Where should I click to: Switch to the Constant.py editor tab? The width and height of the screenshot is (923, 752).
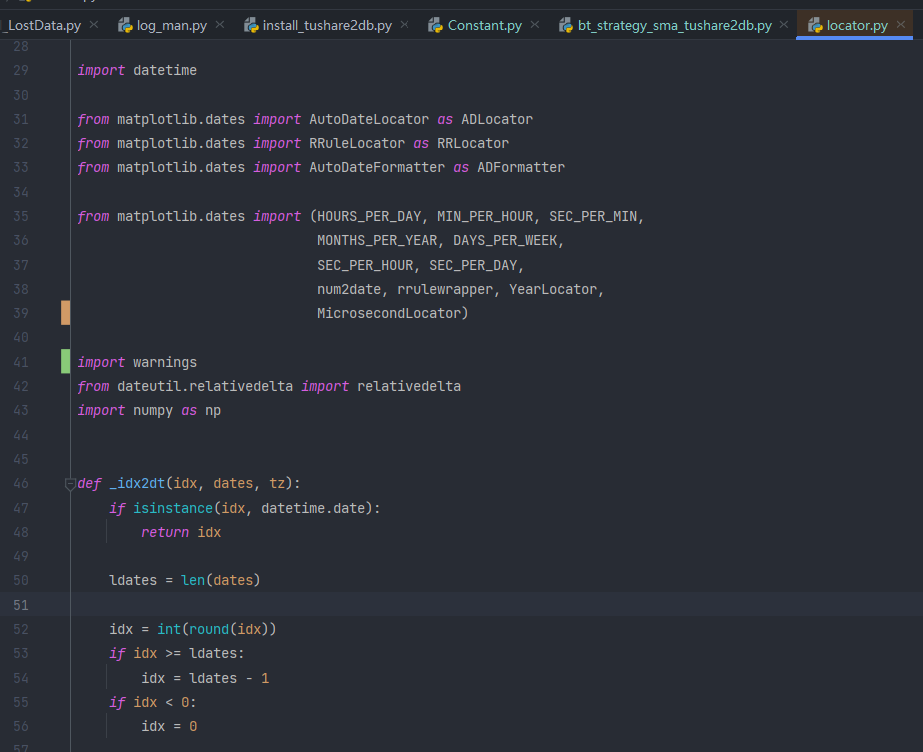coord(484,25)
